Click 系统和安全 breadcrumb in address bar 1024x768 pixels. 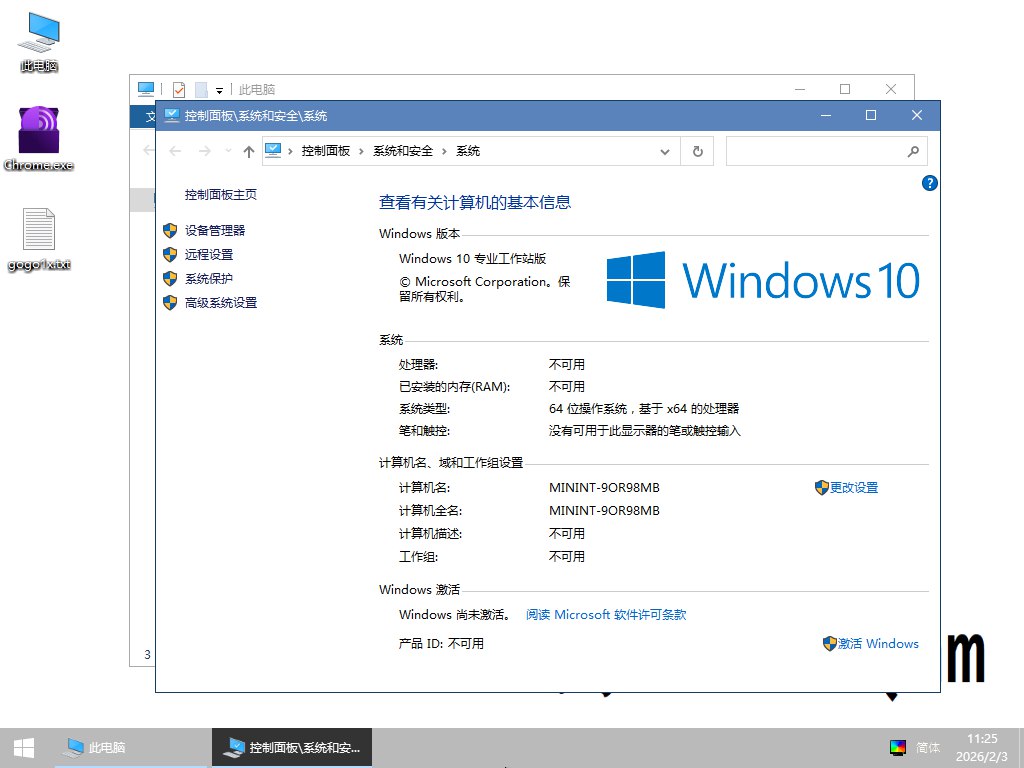pos(403,151)
